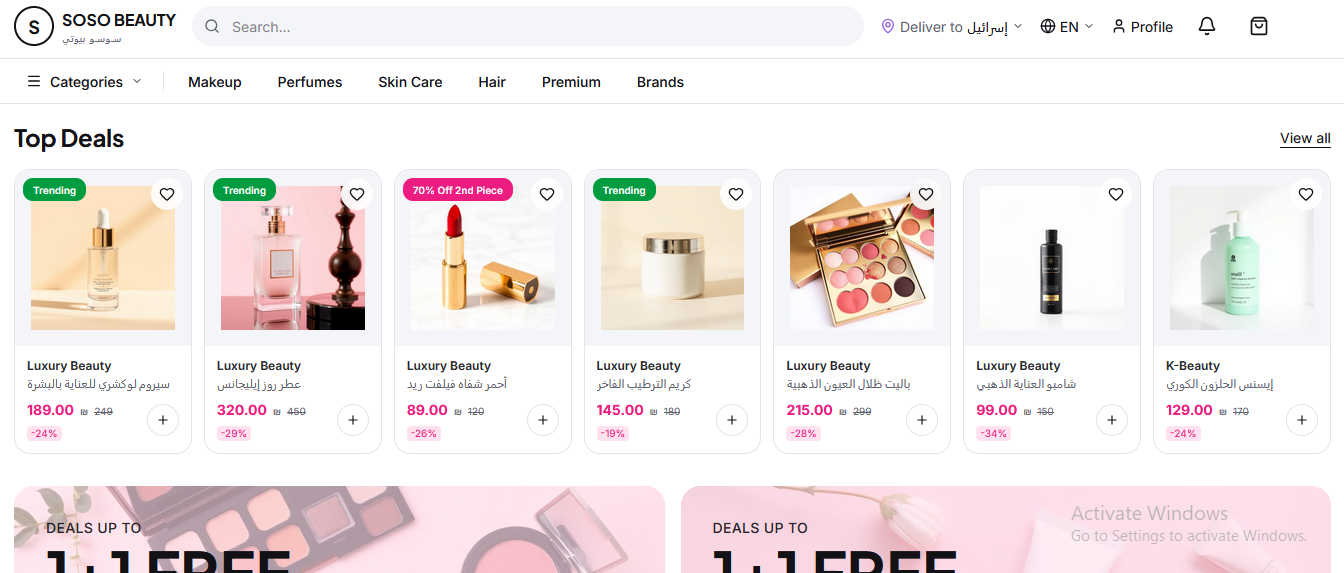Click the Trending badge on serum card
Image resolution: width=1344 pixels, height=573 pixels.
(55, 190)
